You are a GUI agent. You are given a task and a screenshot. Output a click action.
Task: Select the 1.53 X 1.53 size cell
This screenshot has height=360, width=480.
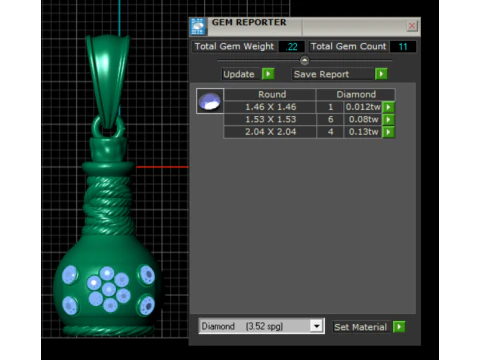[x=270, y=119]
